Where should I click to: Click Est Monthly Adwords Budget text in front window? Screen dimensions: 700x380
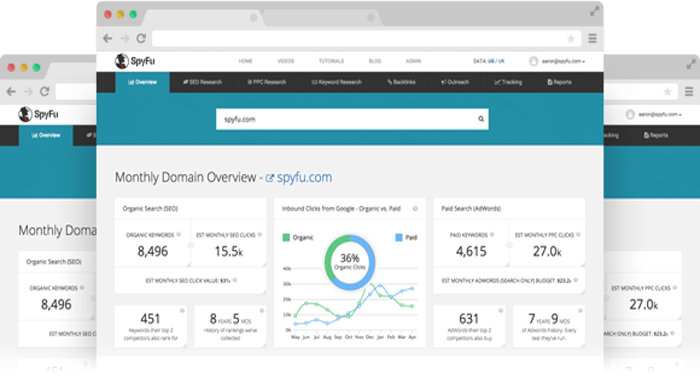pos(507,281)
